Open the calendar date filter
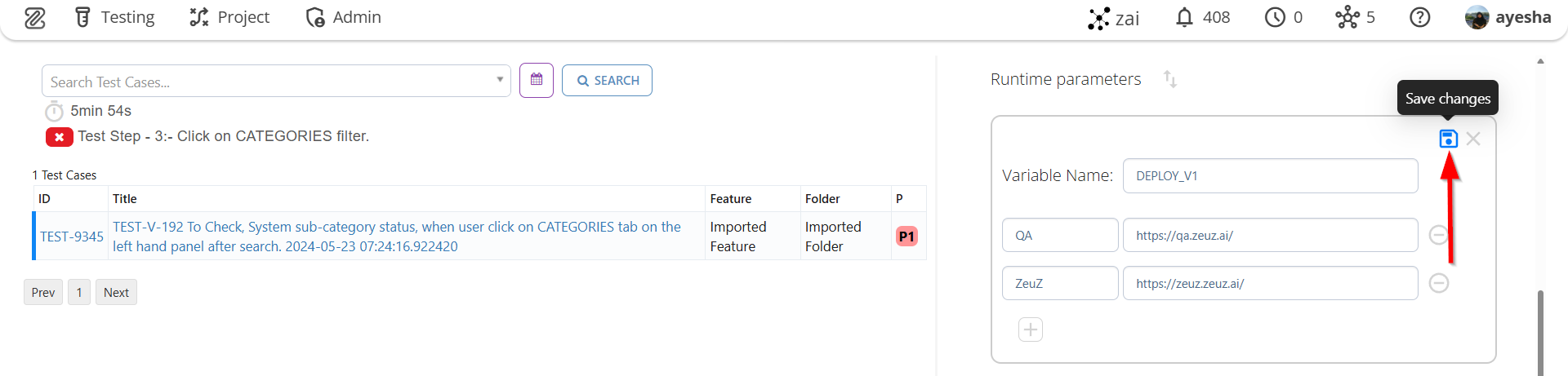This screenshot has height=376, width=1568. pos(537,80)
